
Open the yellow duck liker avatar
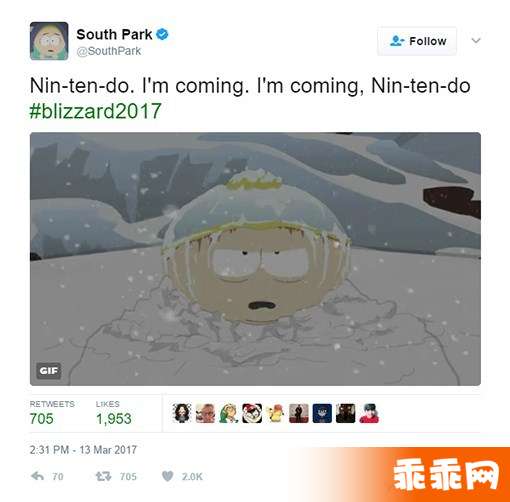click(x=275, y=413)
